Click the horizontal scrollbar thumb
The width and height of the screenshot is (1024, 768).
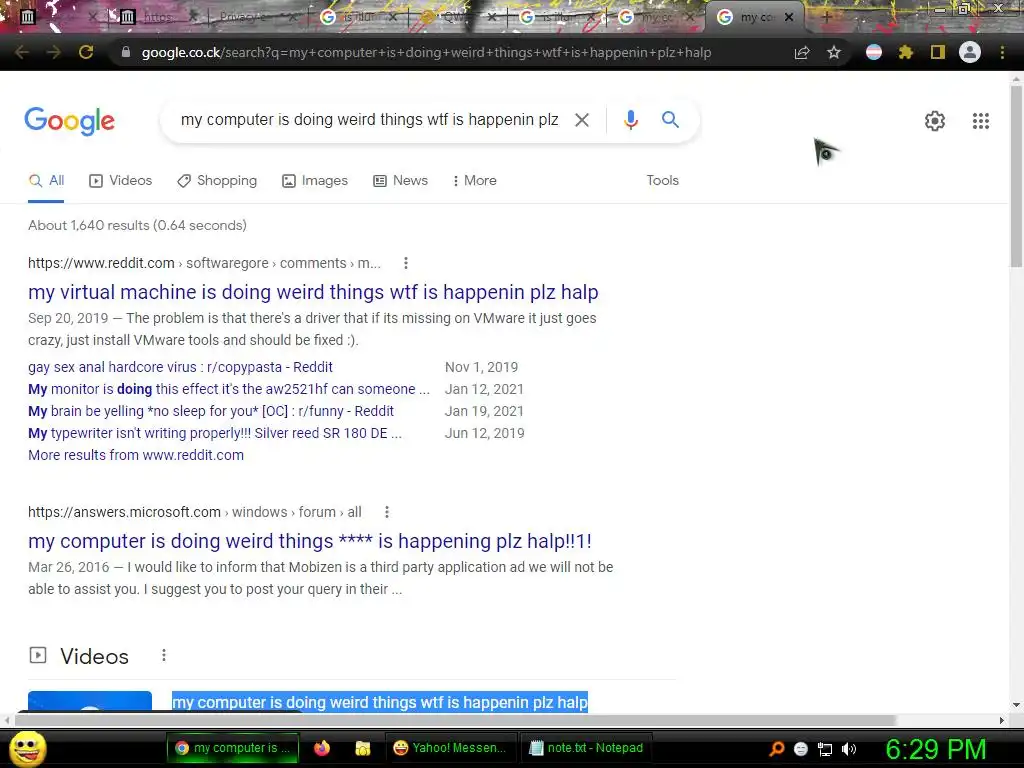[455, 720]
